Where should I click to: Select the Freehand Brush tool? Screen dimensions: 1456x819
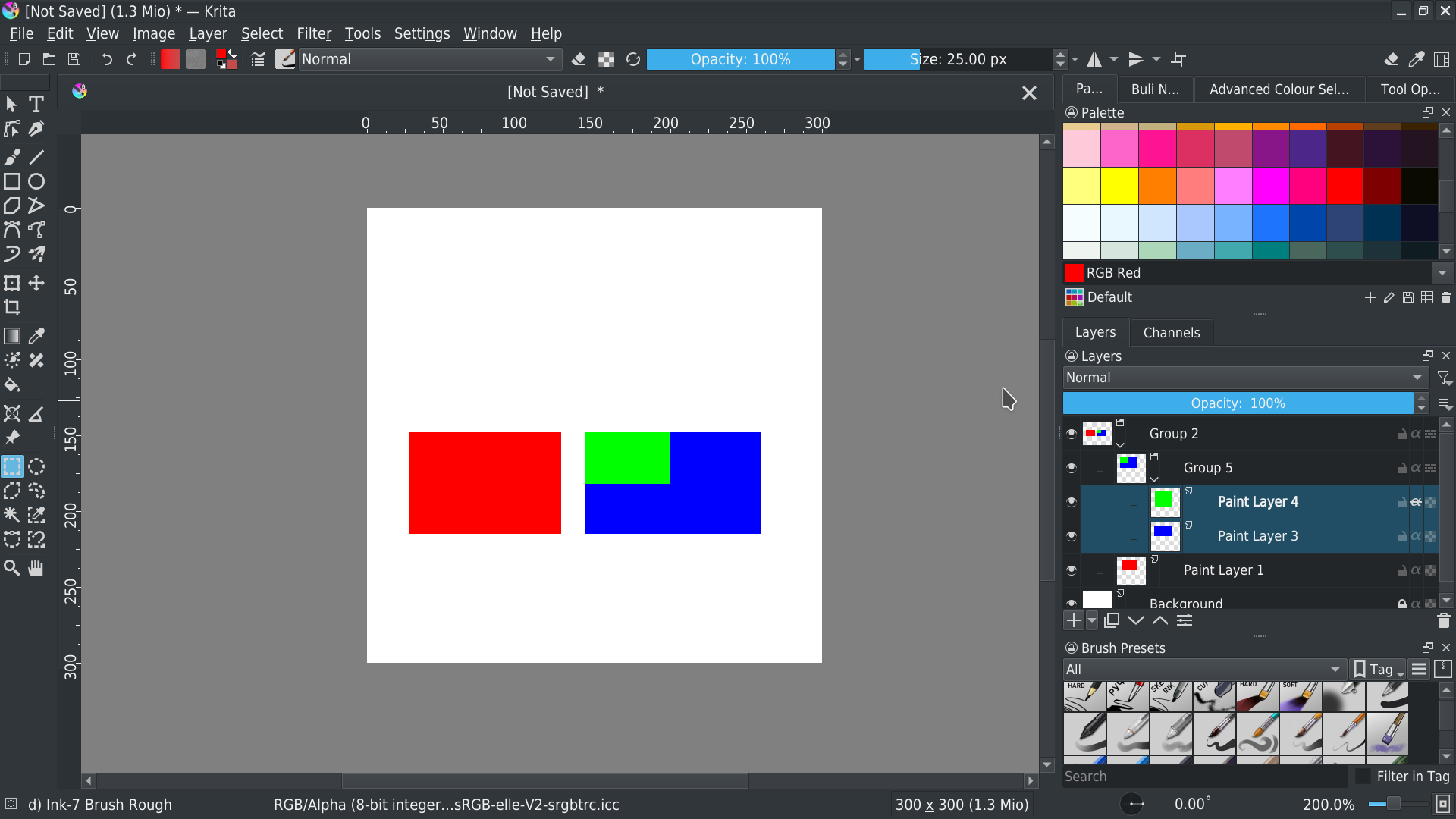[x=12, y=157]
